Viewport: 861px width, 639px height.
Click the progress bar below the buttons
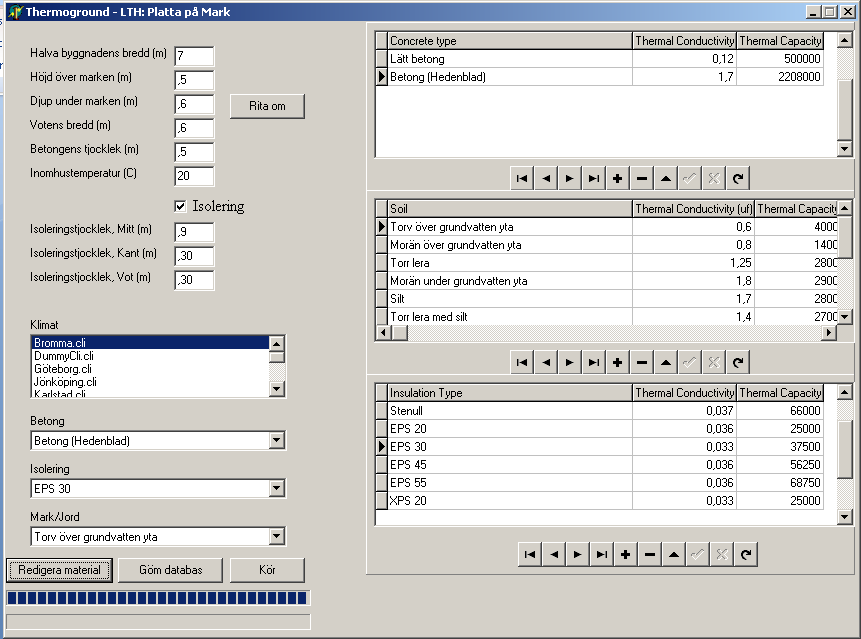[158, 598]
